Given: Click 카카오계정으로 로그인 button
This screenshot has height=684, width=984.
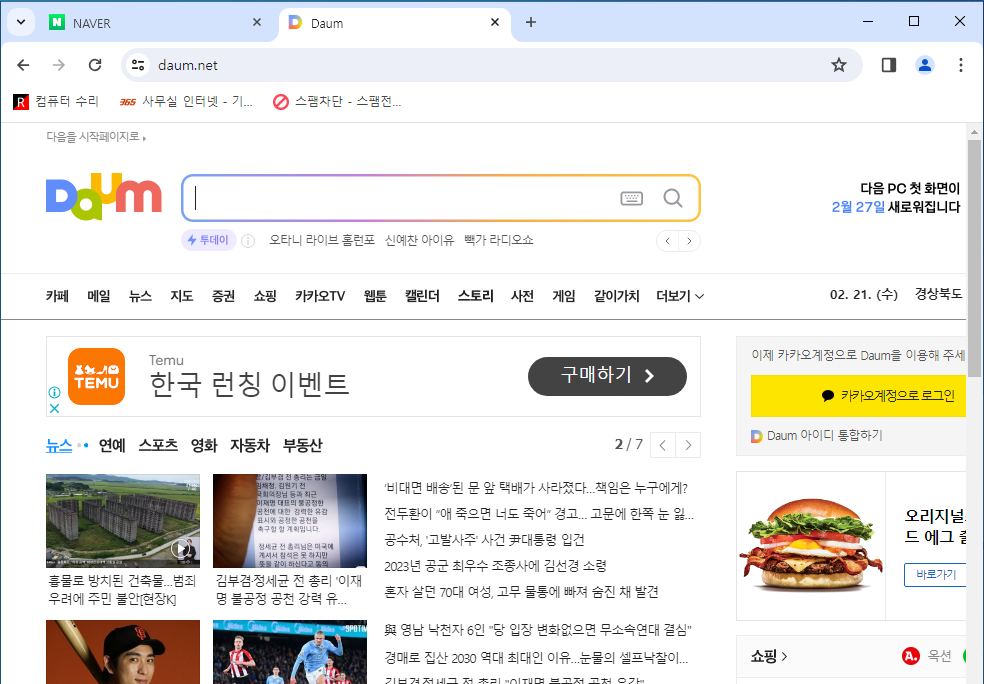Looking at the screenshot, I should click(x=858, y=395).
